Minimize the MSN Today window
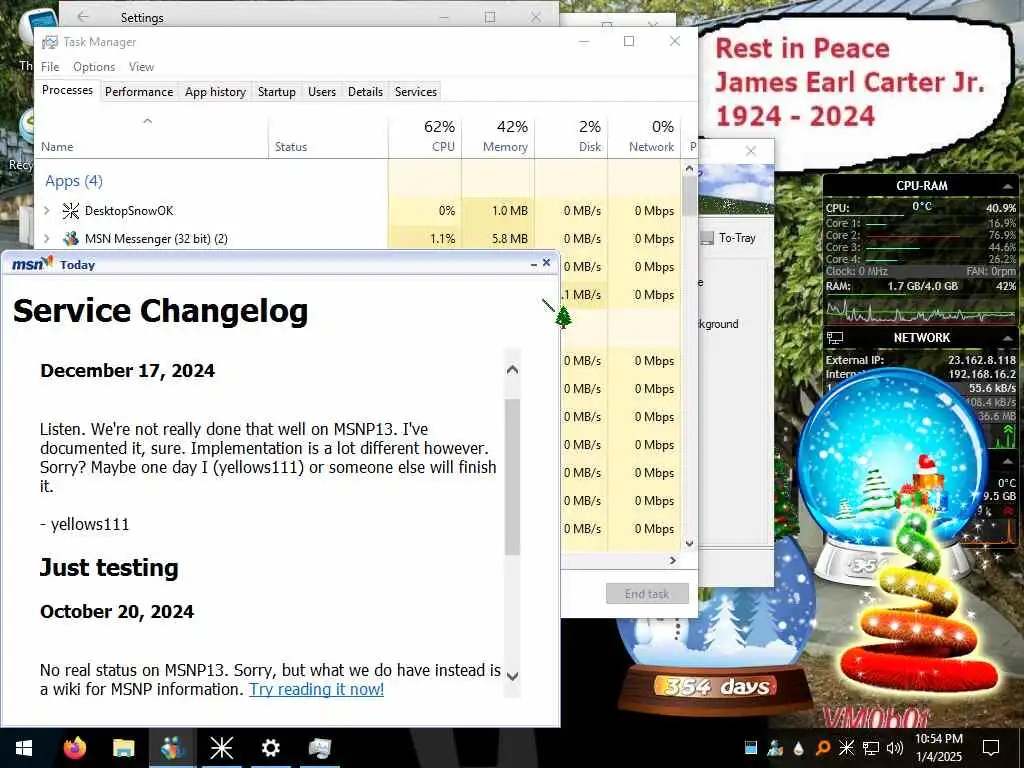The image size is (1024, 768). [534, 264]
